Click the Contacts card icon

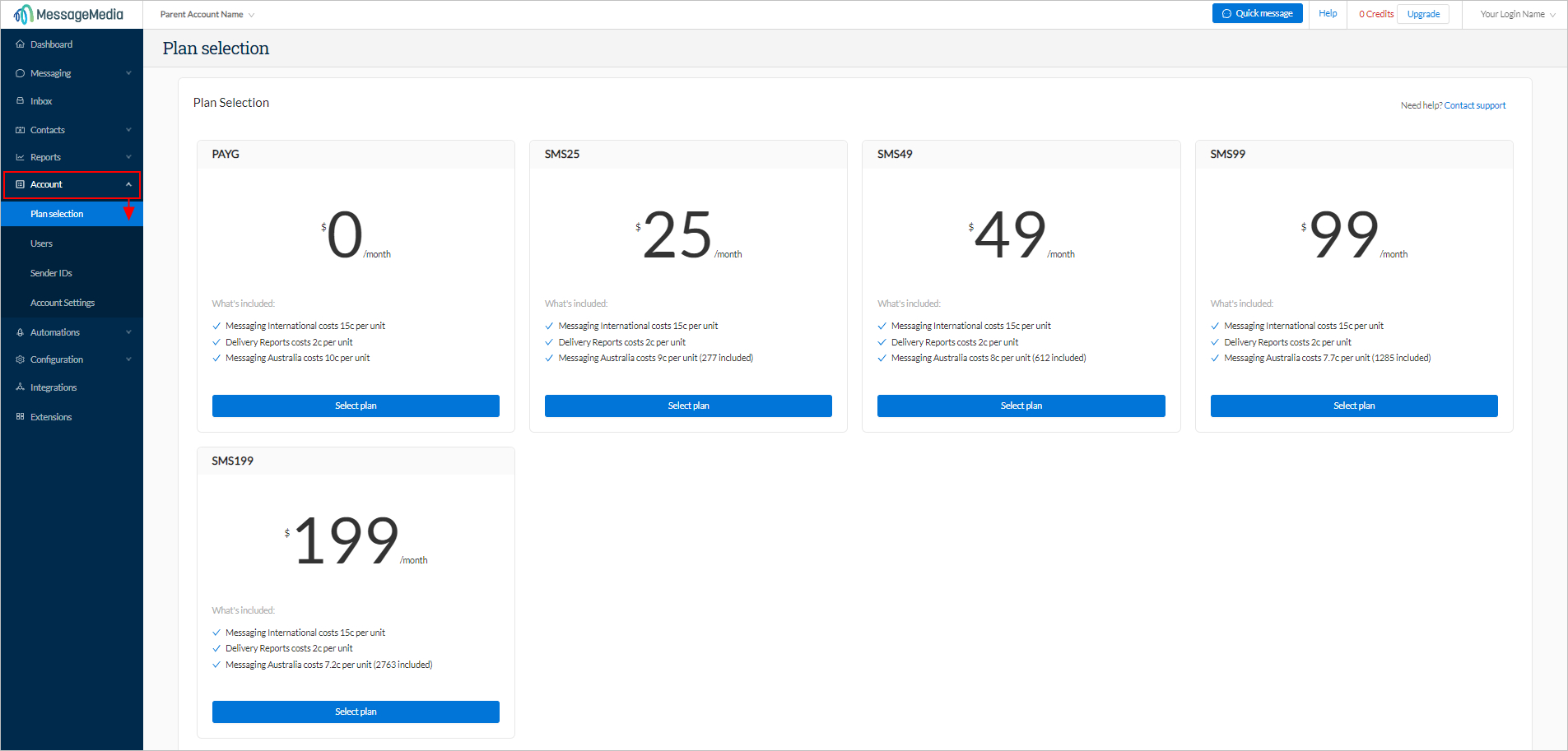(x=20, y=130)
